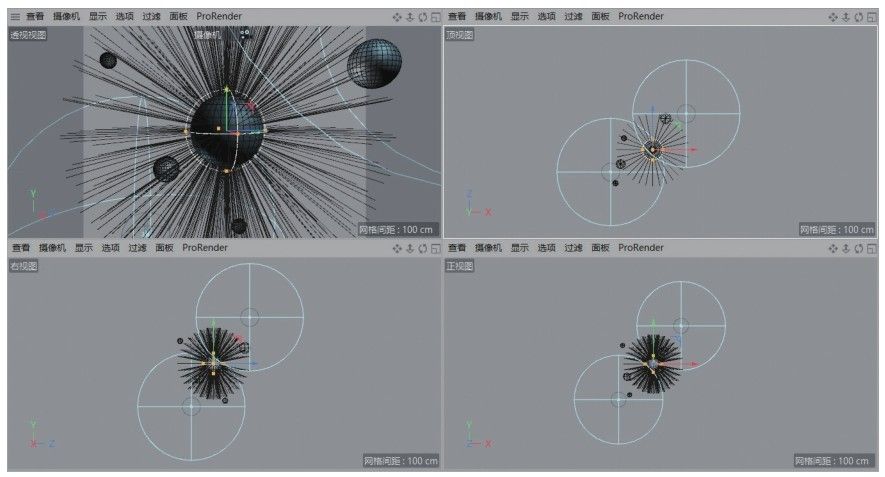The image size is (885, 477).
Task: Open the hamburger menu in perspective viewport
Action: coord(15,16)
